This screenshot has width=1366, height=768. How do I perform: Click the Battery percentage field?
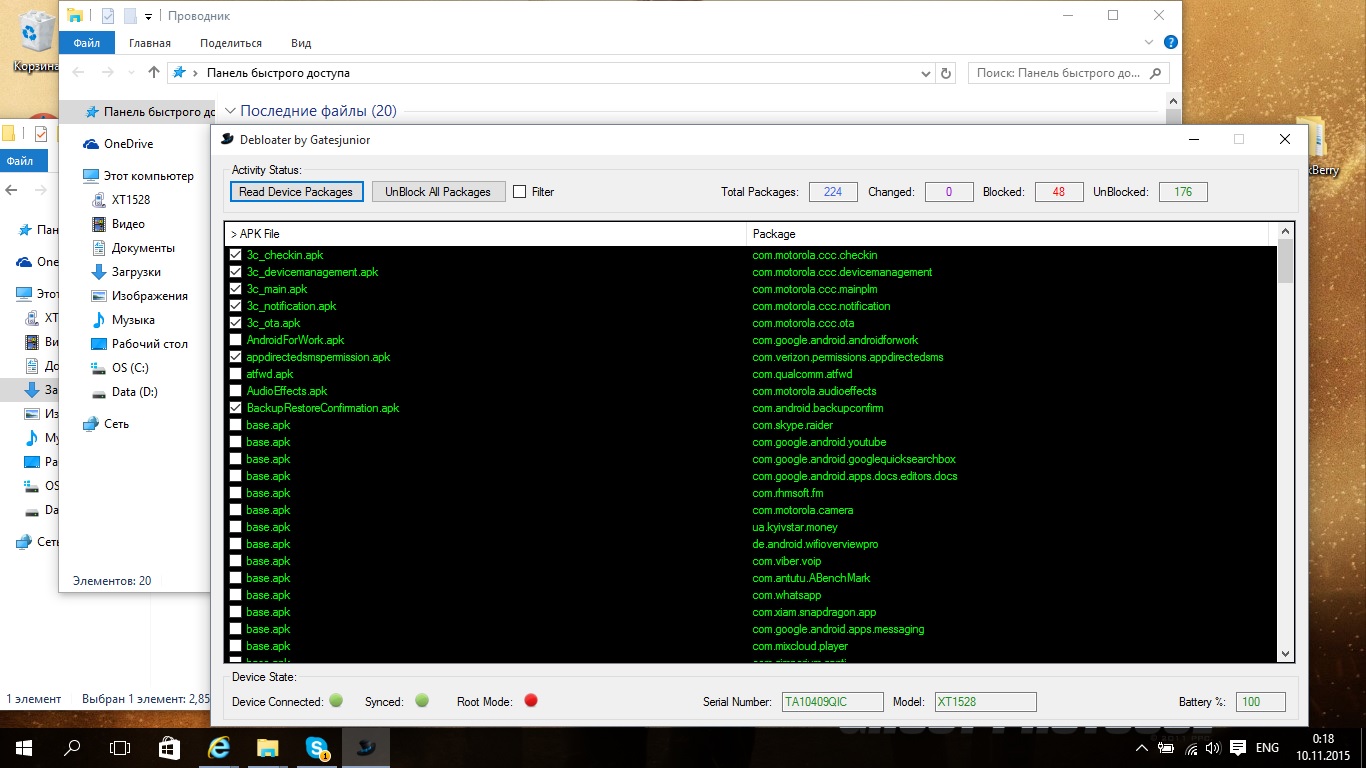tap(1260, 702)
